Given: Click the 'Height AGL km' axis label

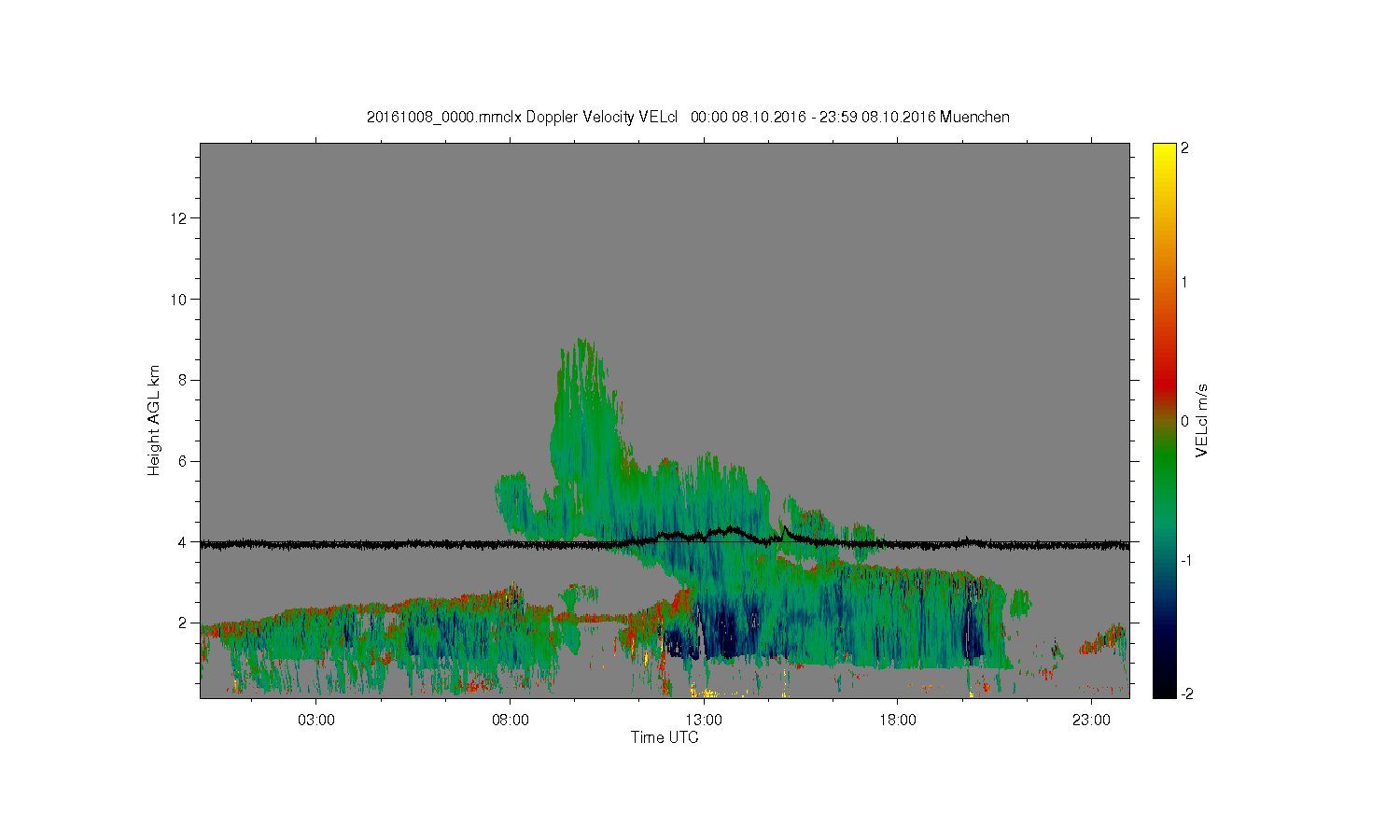Looking at the screenshot, I should (154, 420).
